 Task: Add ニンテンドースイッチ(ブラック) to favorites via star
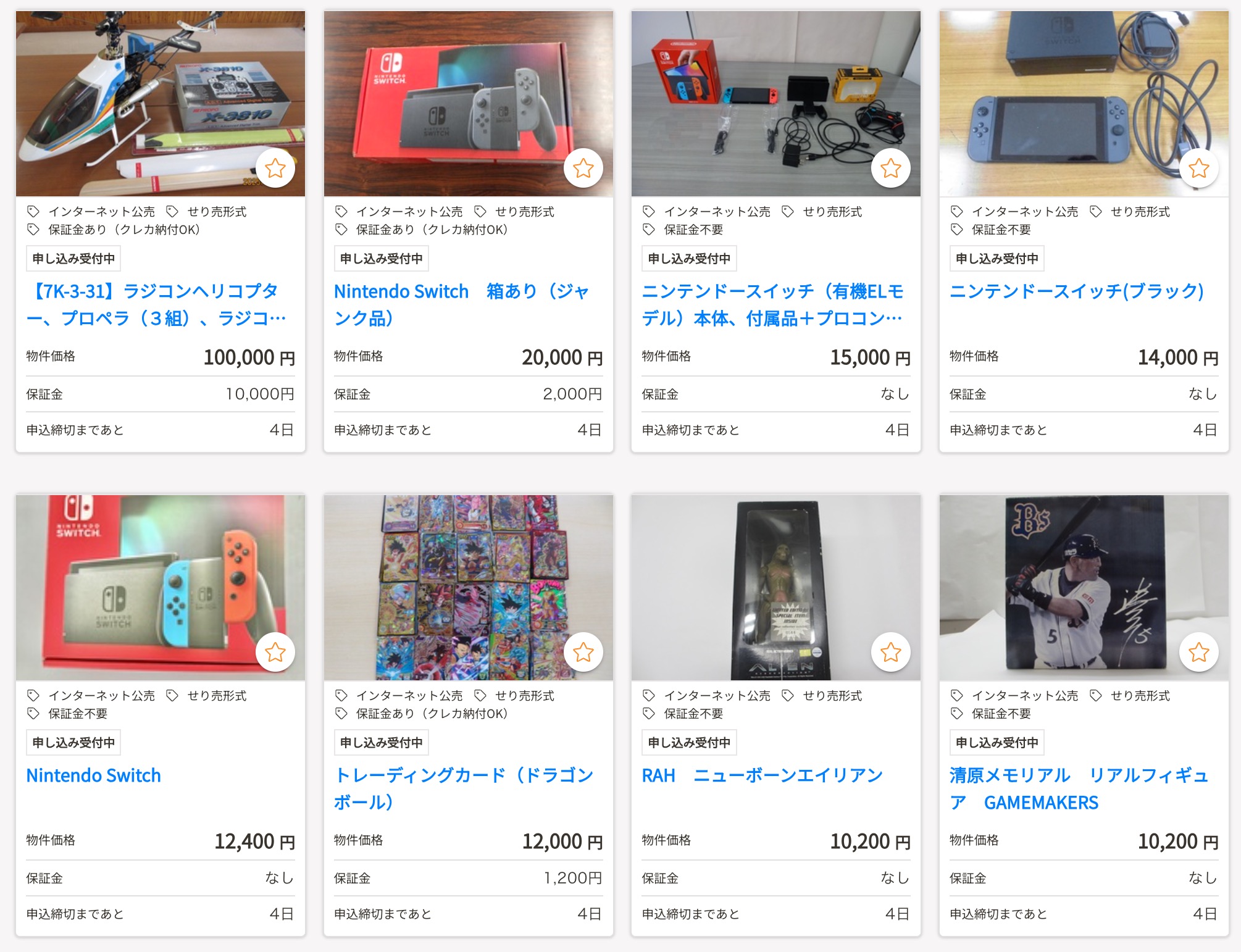pyautogui.click(x=1199, y=168)
